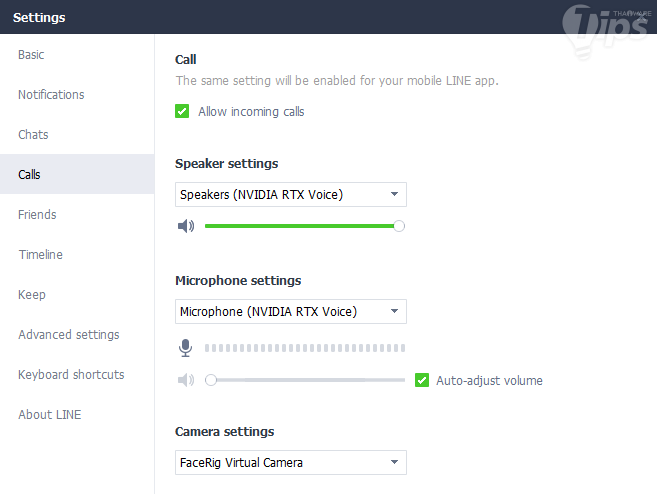The width and height of the screenshot is (657, 494).
Task: Click the dimmed microphone volume speaker icon
Action: [x=186, y=380]
